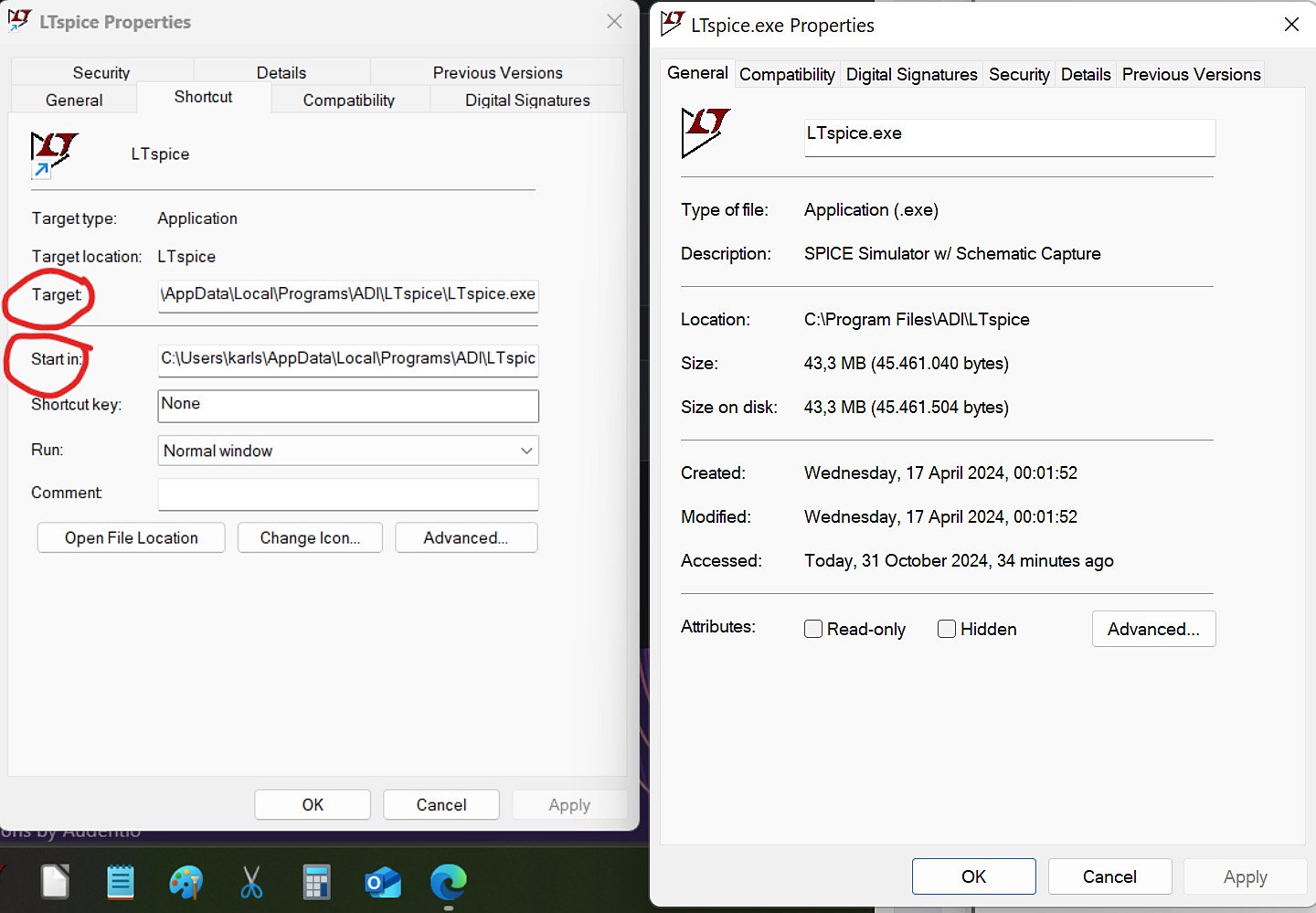Image resolution: width=1316 pixels, height=913 pixels.
Task: Toggle the Read-only attribute checkbox
Action: (x=812, y=629)
